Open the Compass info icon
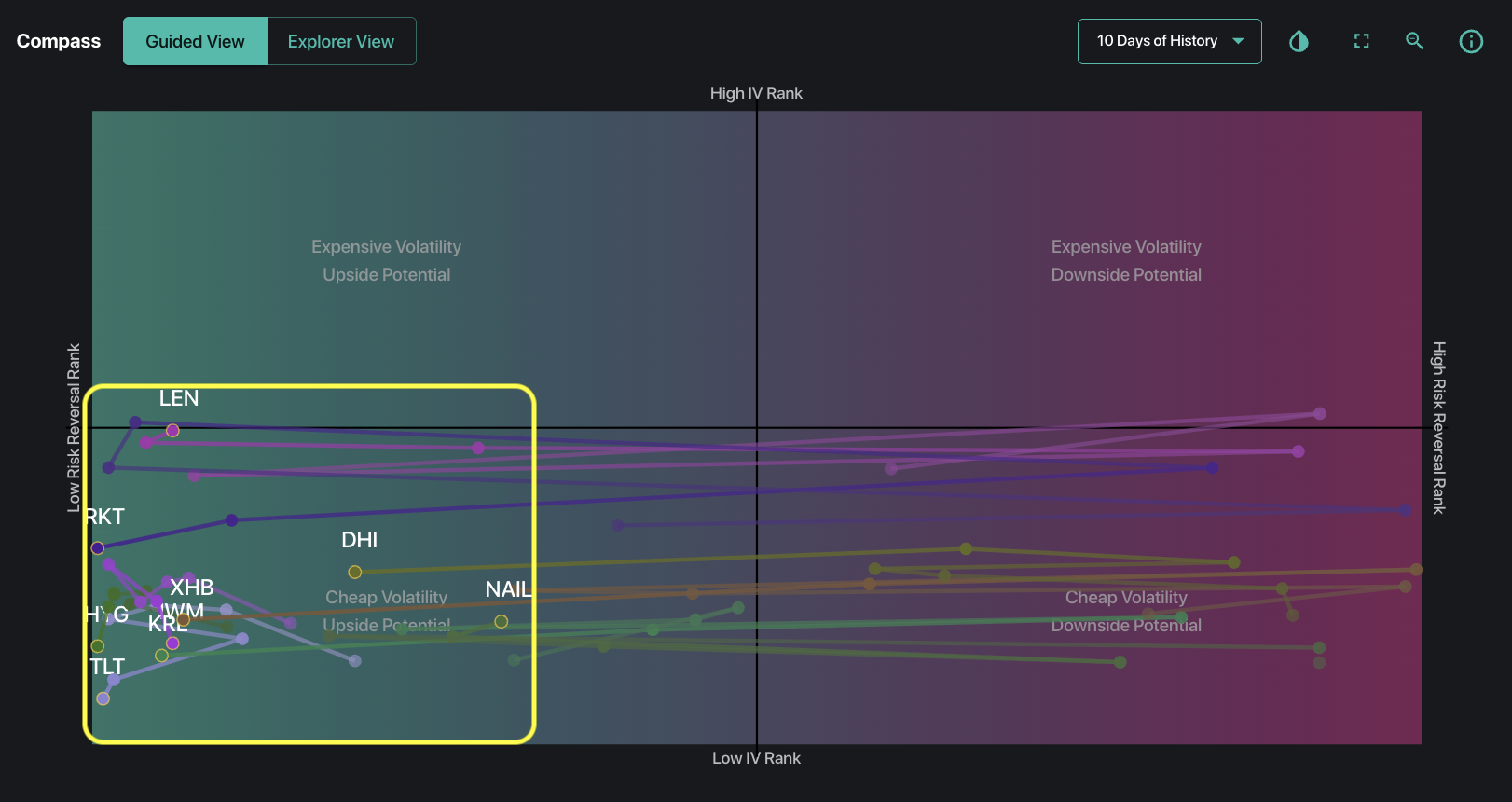1512x802 pixels. pyautogui.click(x=1470, y=41)
